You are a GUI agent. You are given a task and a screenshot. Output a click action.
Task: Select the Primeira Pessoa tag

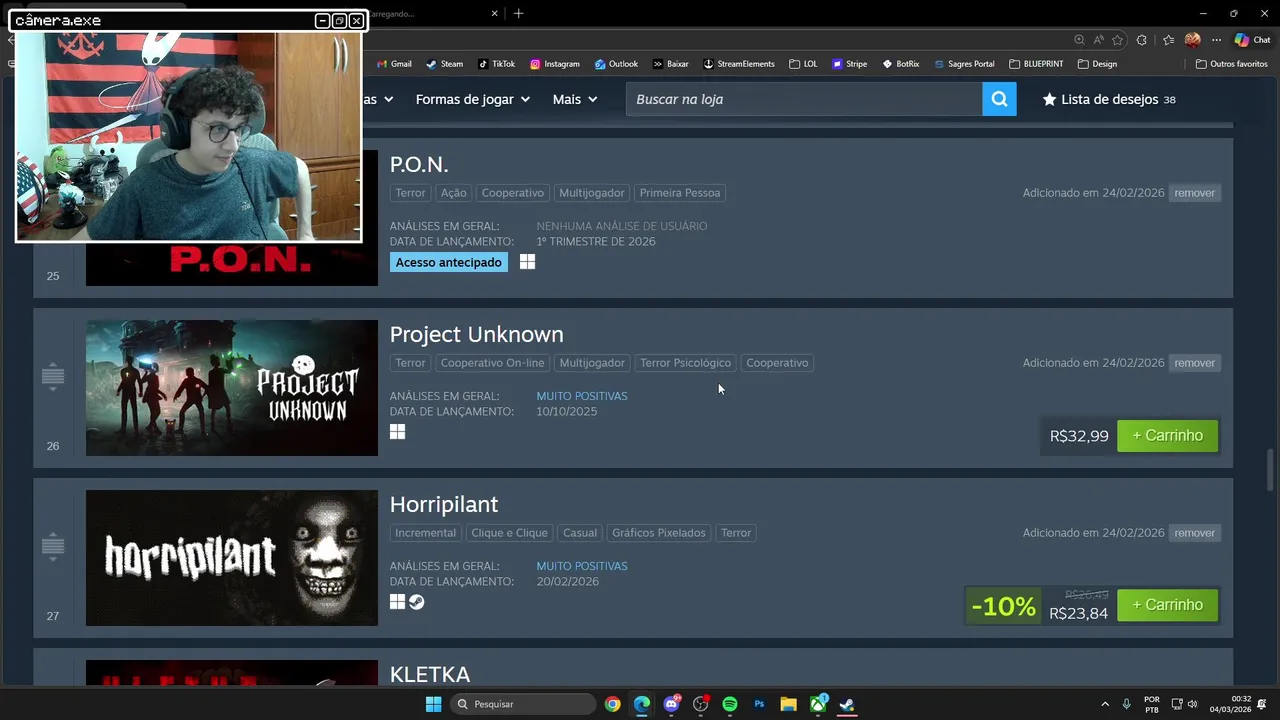pos(680,193)
